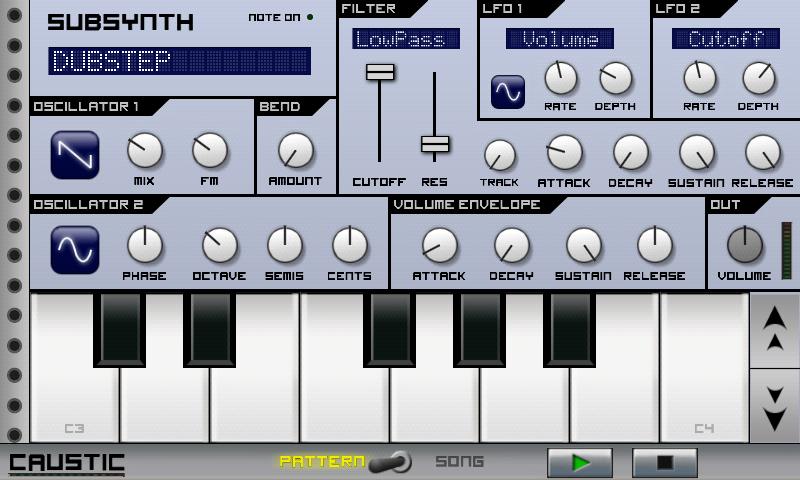
Task: Flip the Pattern/Song mode switch
Action: [390, 462]
